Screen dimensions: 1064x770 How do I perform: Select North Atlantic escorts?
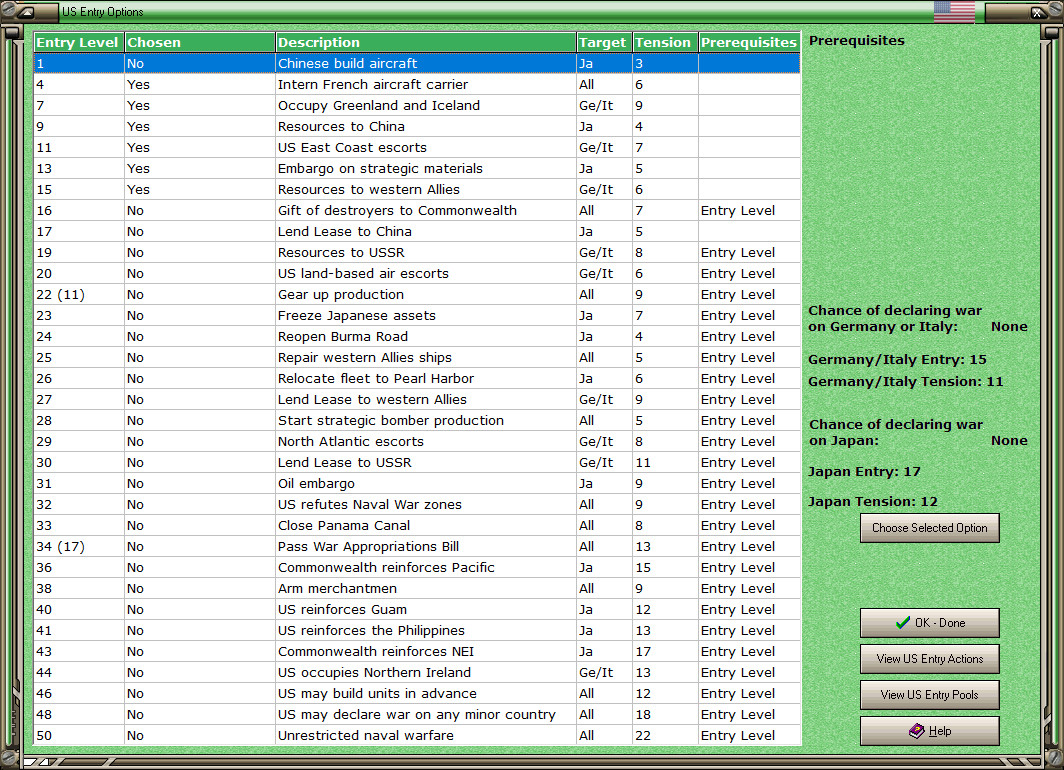(417, 442)
